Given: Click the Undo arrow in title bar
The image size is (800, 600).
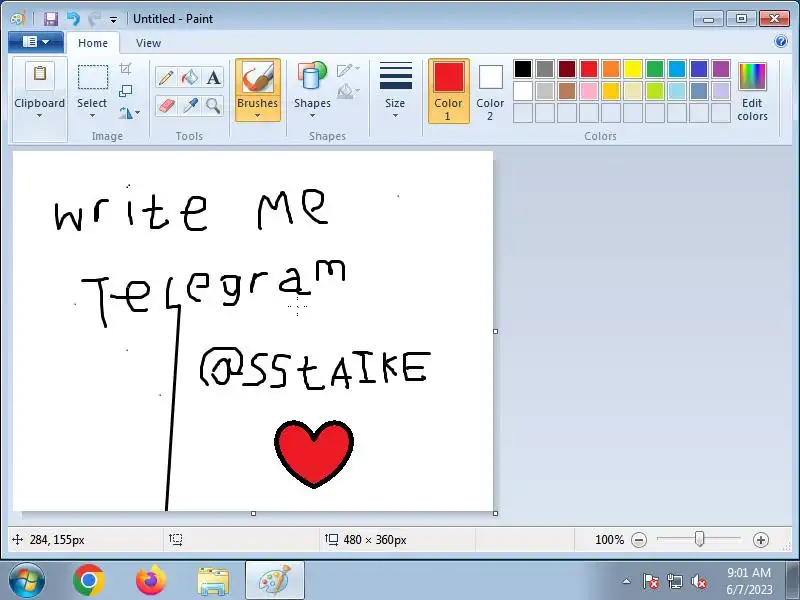Looking at the screenshot, I should pyautogui.click(x=73, y=19).
